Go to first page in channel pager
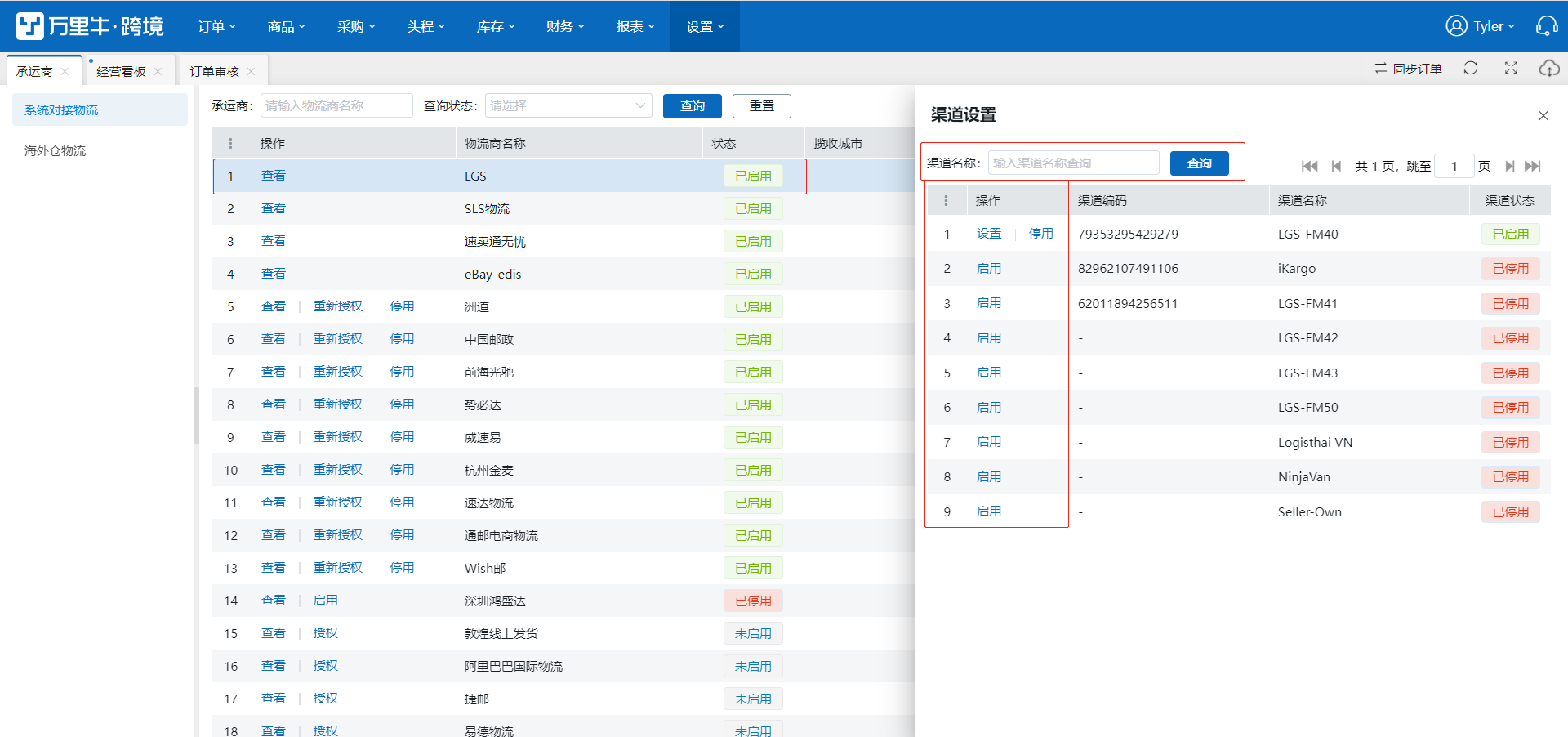Viewport: 1568px width, 737px height. [x=1309, y=166]
